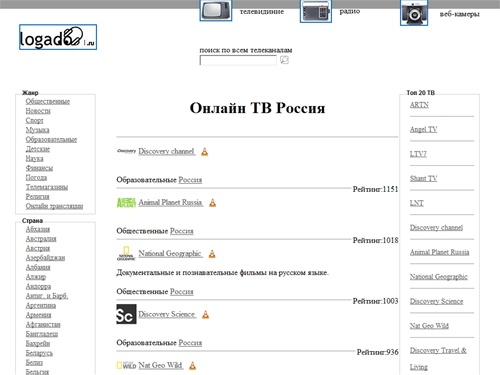Choose Австралия in country list
Screen dimensions: 500x375
pyautogui.click(x=41, y=239)
